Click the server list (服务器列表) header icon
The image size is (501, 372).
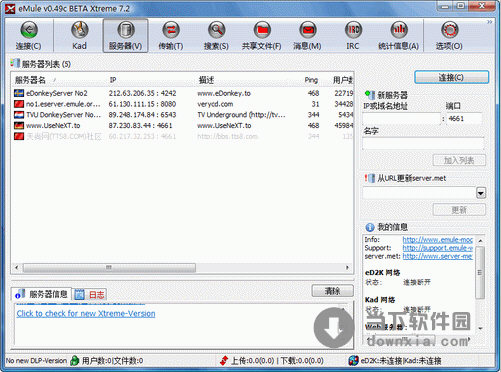coord(15,63)
